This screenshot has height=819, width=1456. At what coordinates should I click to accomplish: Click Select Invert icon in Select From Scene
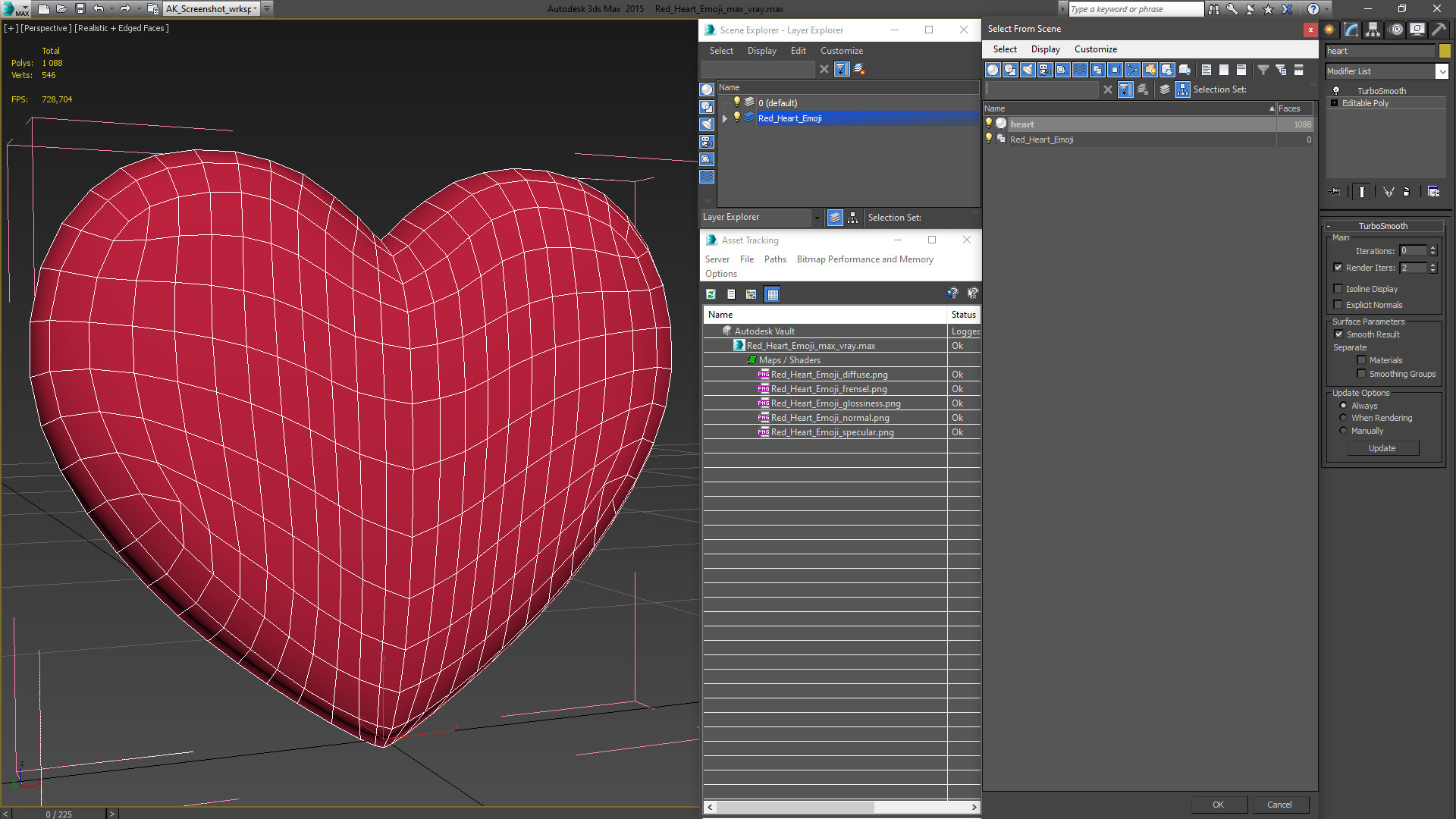pos(1241,70)
